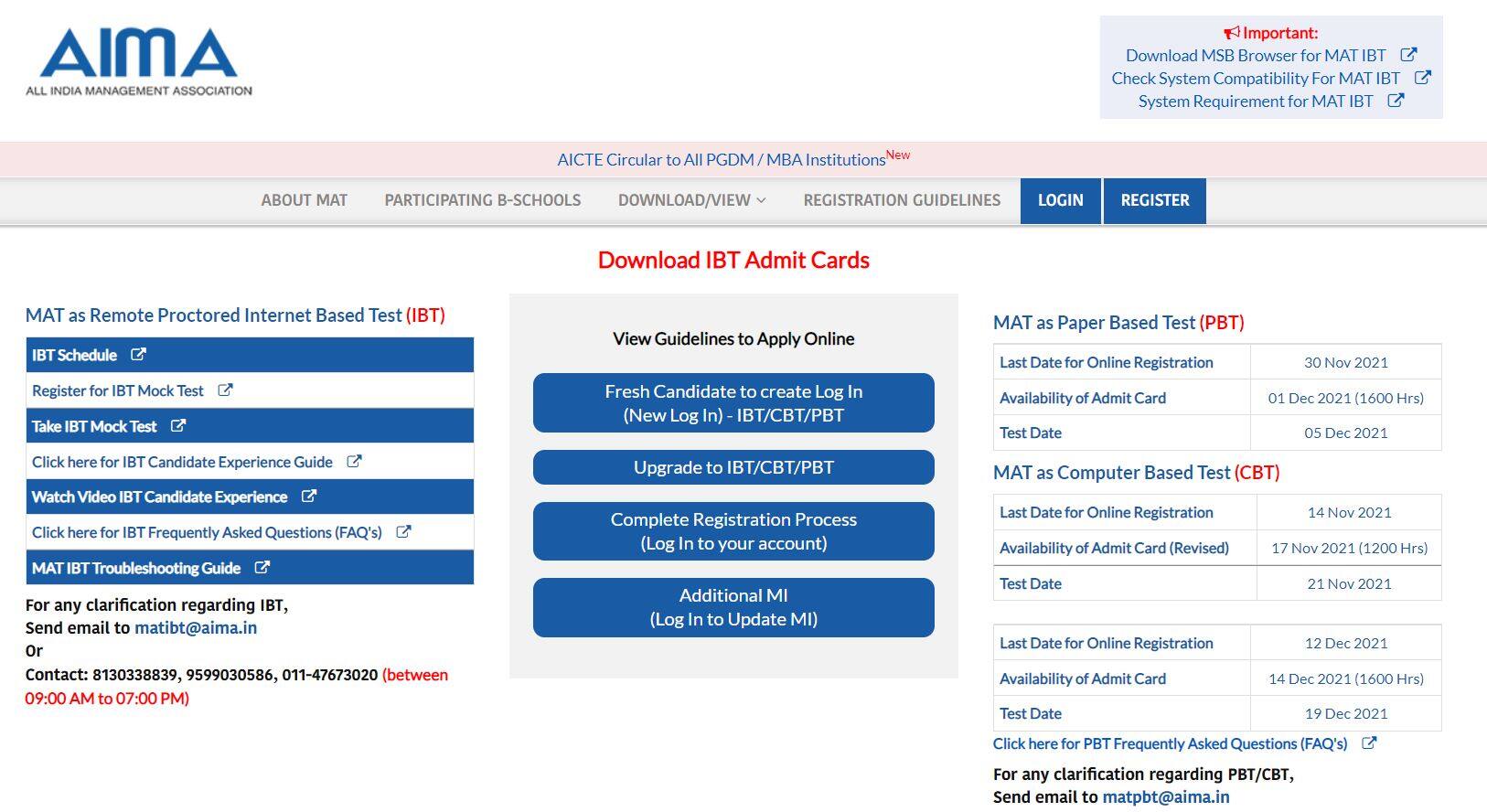
Task: Click PBT registration date 30 Nov 2021 cell
Action: click(1345, 362)
